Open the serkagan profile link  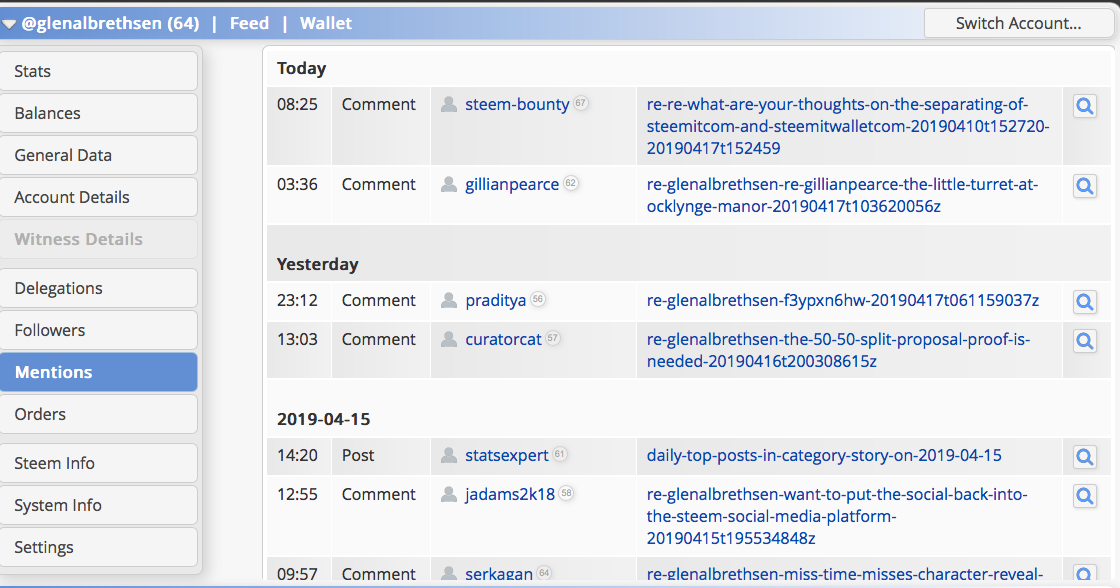[x=499, y=574]
